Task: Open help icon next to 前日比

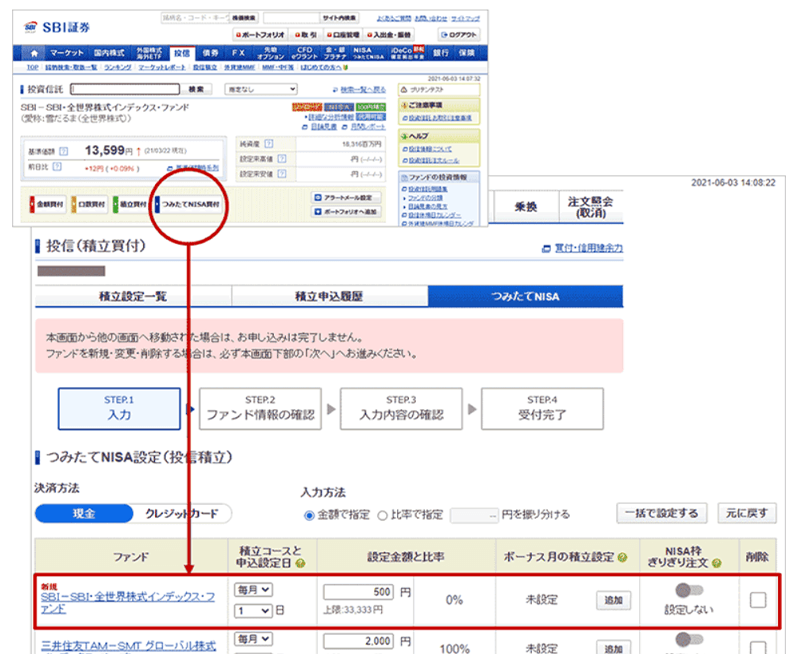Action: [57, 167]
